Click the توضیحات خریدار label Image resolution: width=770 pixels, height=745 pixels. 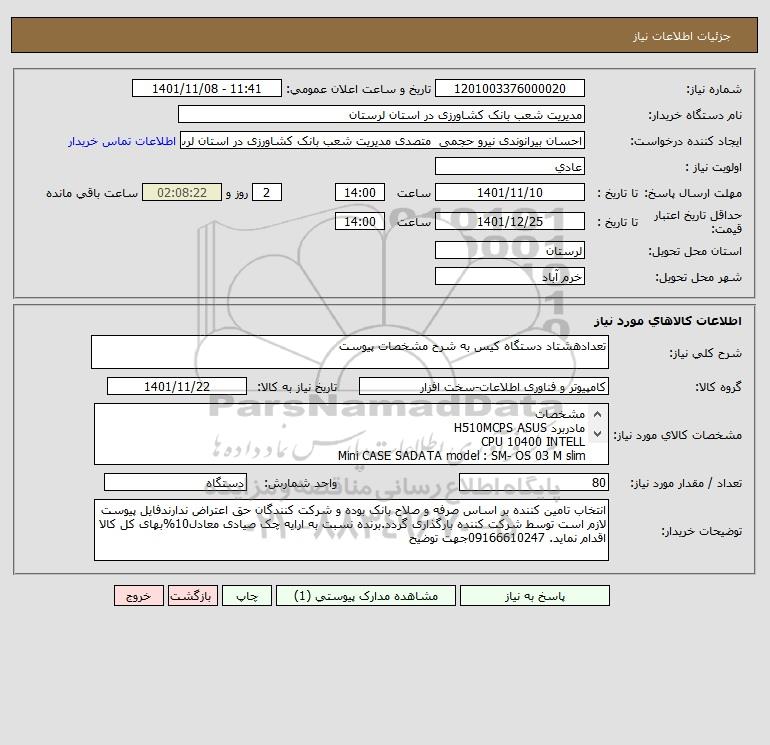[x=701, y=531]
